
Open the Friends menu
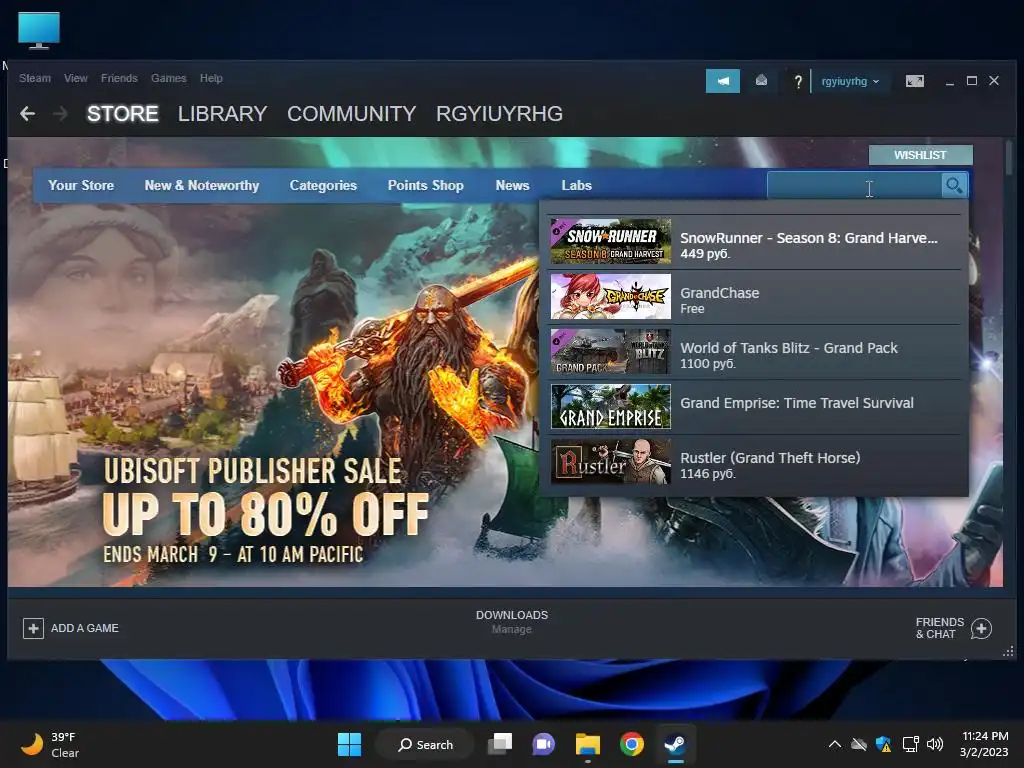pos(119,78)
